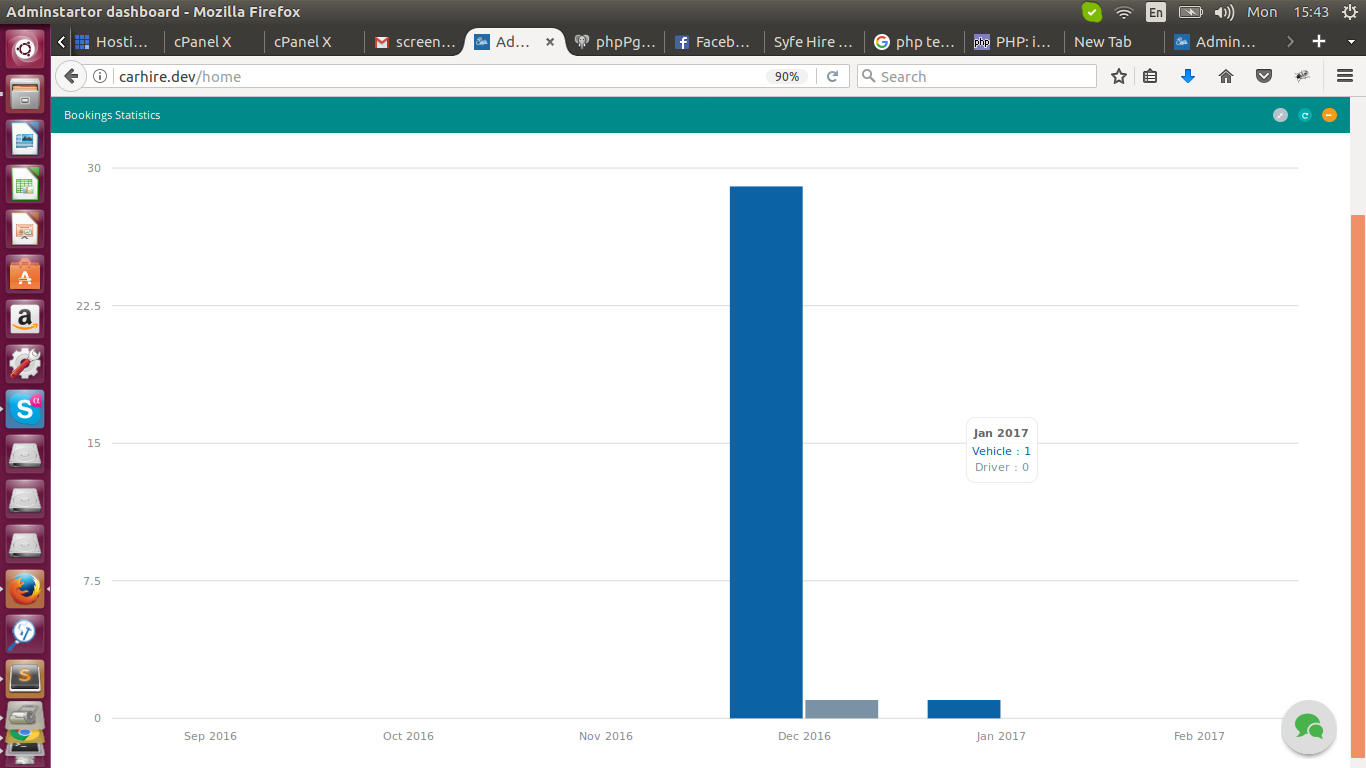Switch to the phpPgAdmin tab
Screen dimensions: 1366x768
pos(615,42)
